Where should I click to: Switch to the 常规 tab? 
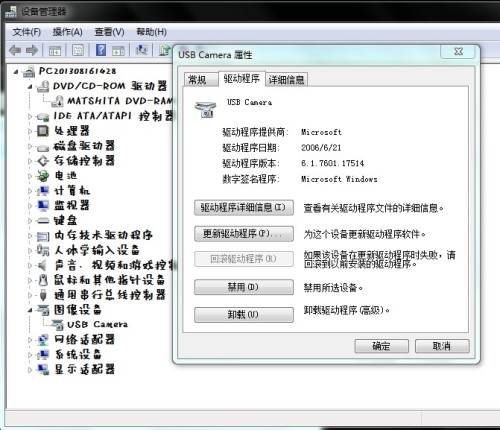click(x=201, y=80)
